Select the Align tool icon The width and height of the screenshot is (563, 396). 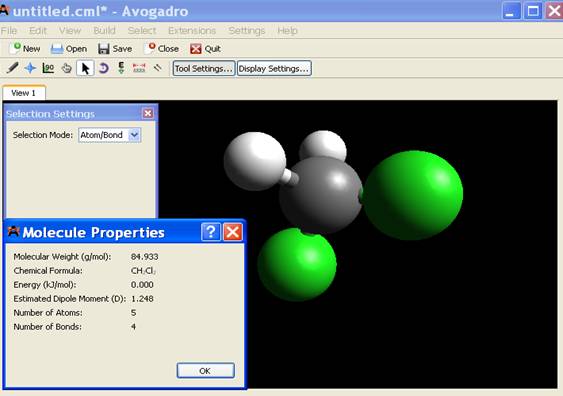(x=158, y=67)
